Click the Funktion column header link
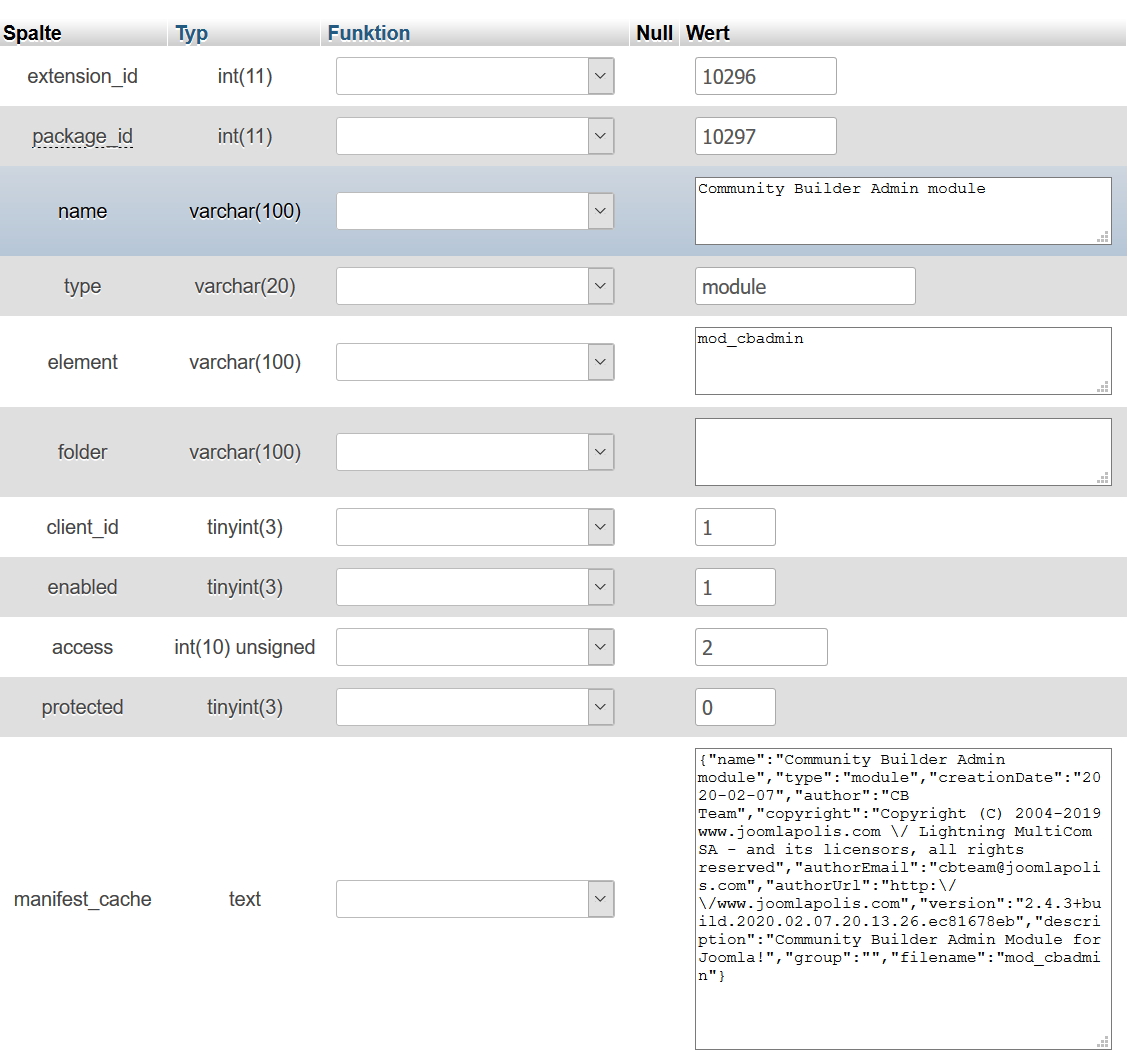This screenshot has width=1133, height=1057. coord(369,33)
